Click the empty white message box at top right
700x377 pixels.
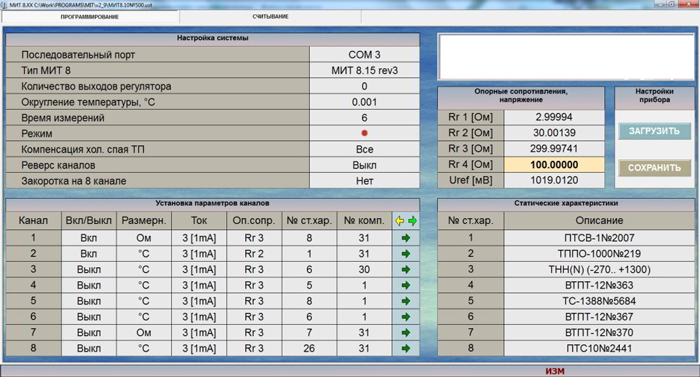click(566, 57)
